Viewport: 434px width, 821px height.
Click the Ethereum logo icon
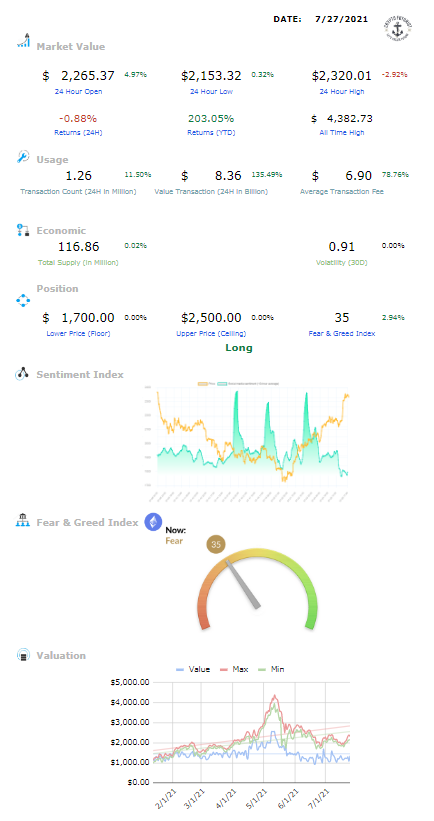pos(153,522)
